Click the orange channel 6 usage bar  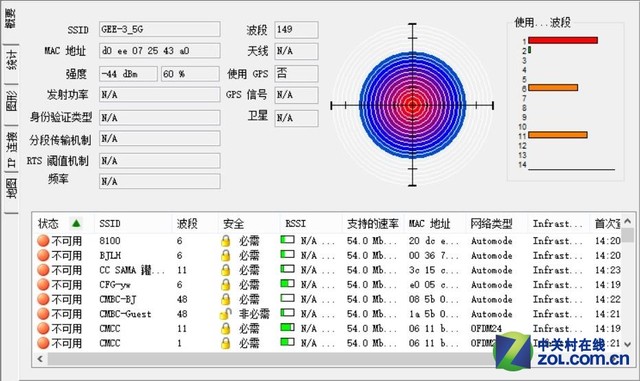tap(553, 87)
